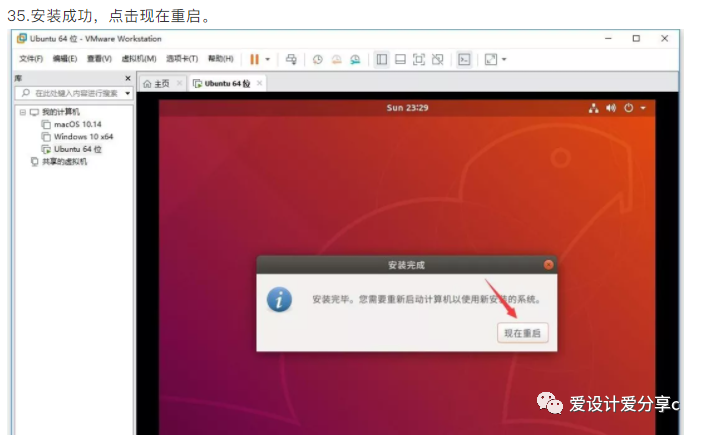Open the 虚拟机(M) menu
703x435 pixels.
coord(139,59)
